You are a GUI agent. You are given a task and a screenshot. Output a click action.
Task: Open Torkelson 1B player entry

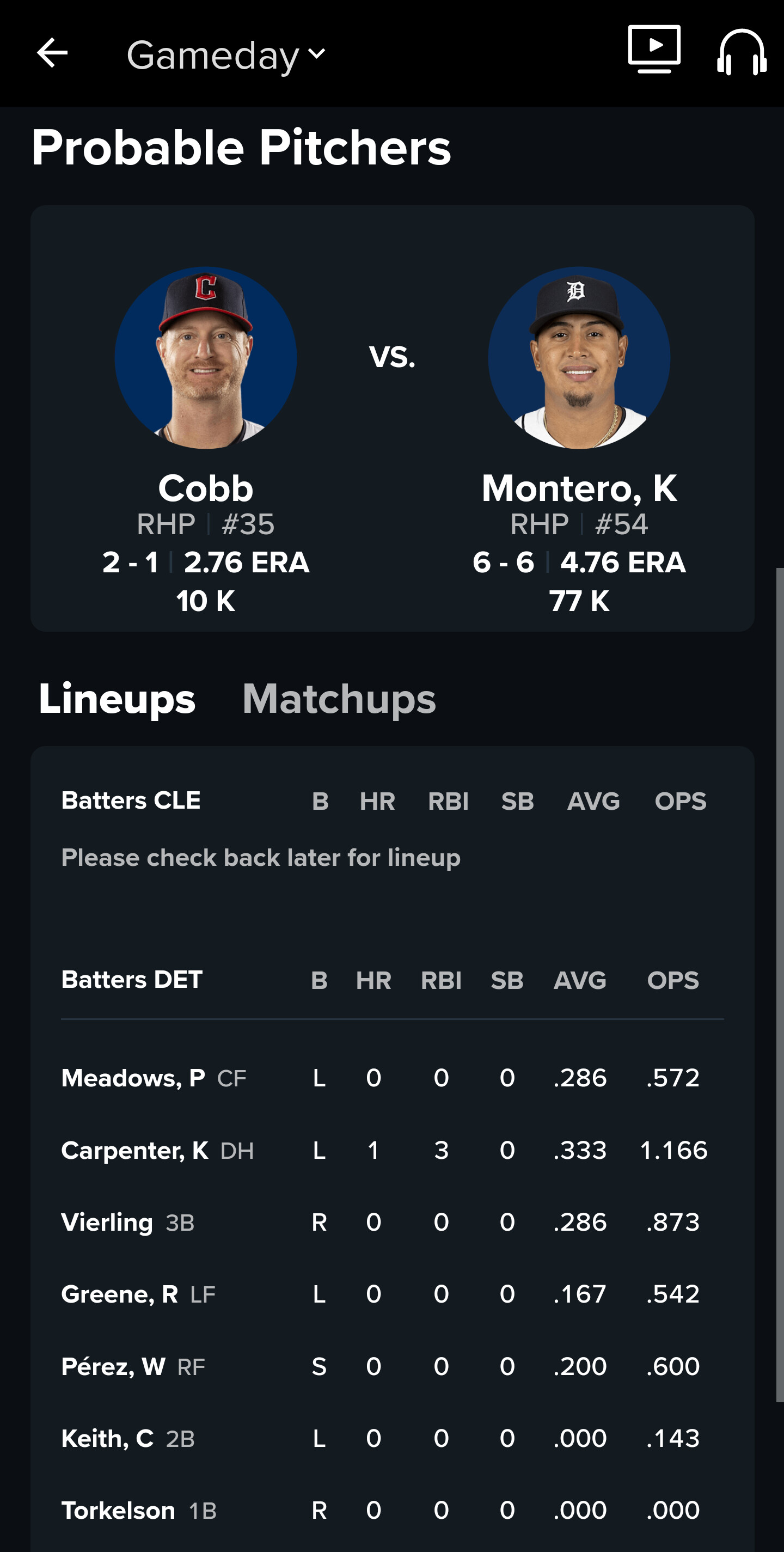(138, 1511)
